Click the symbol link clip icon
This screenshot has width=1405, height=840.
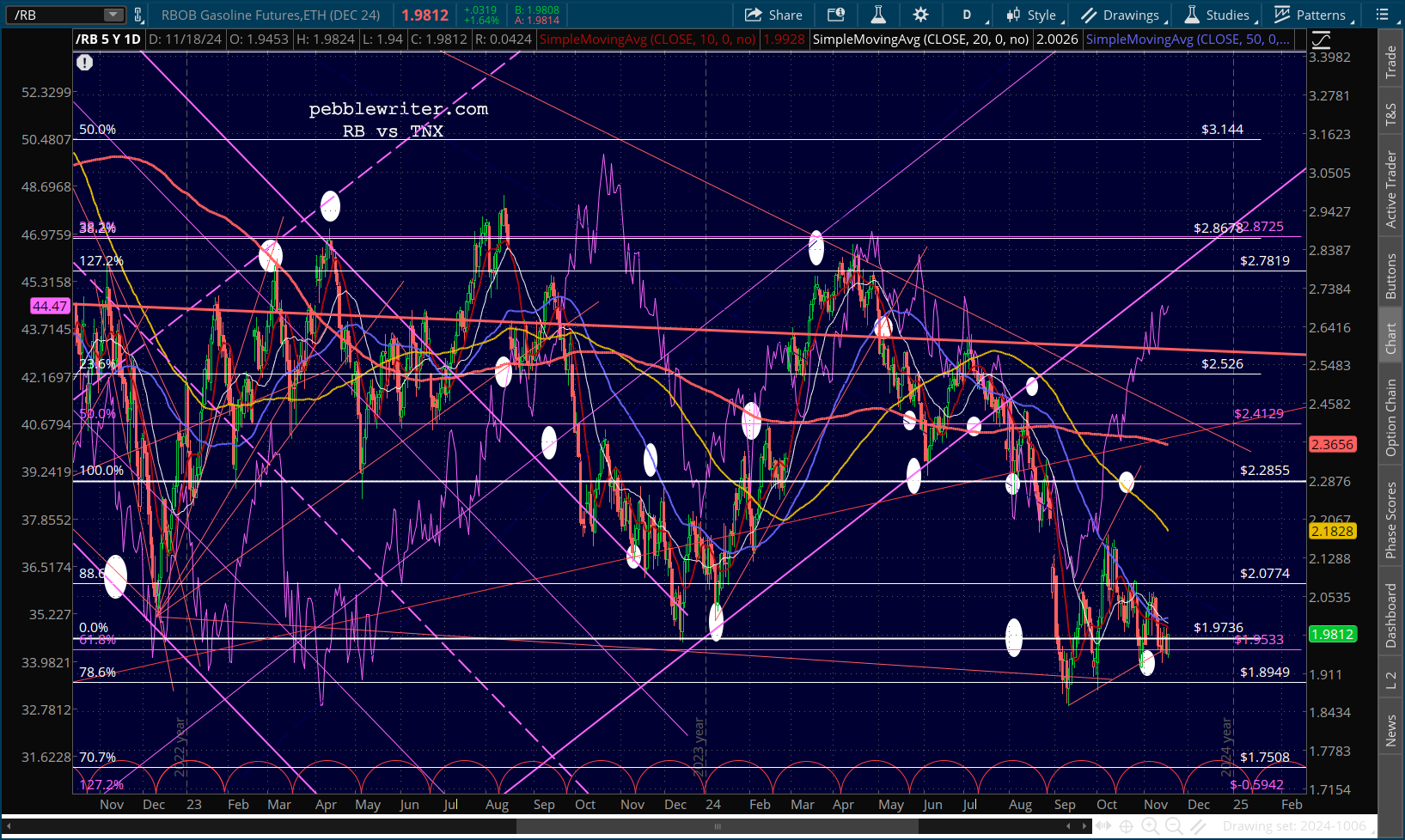click(138, 15)
